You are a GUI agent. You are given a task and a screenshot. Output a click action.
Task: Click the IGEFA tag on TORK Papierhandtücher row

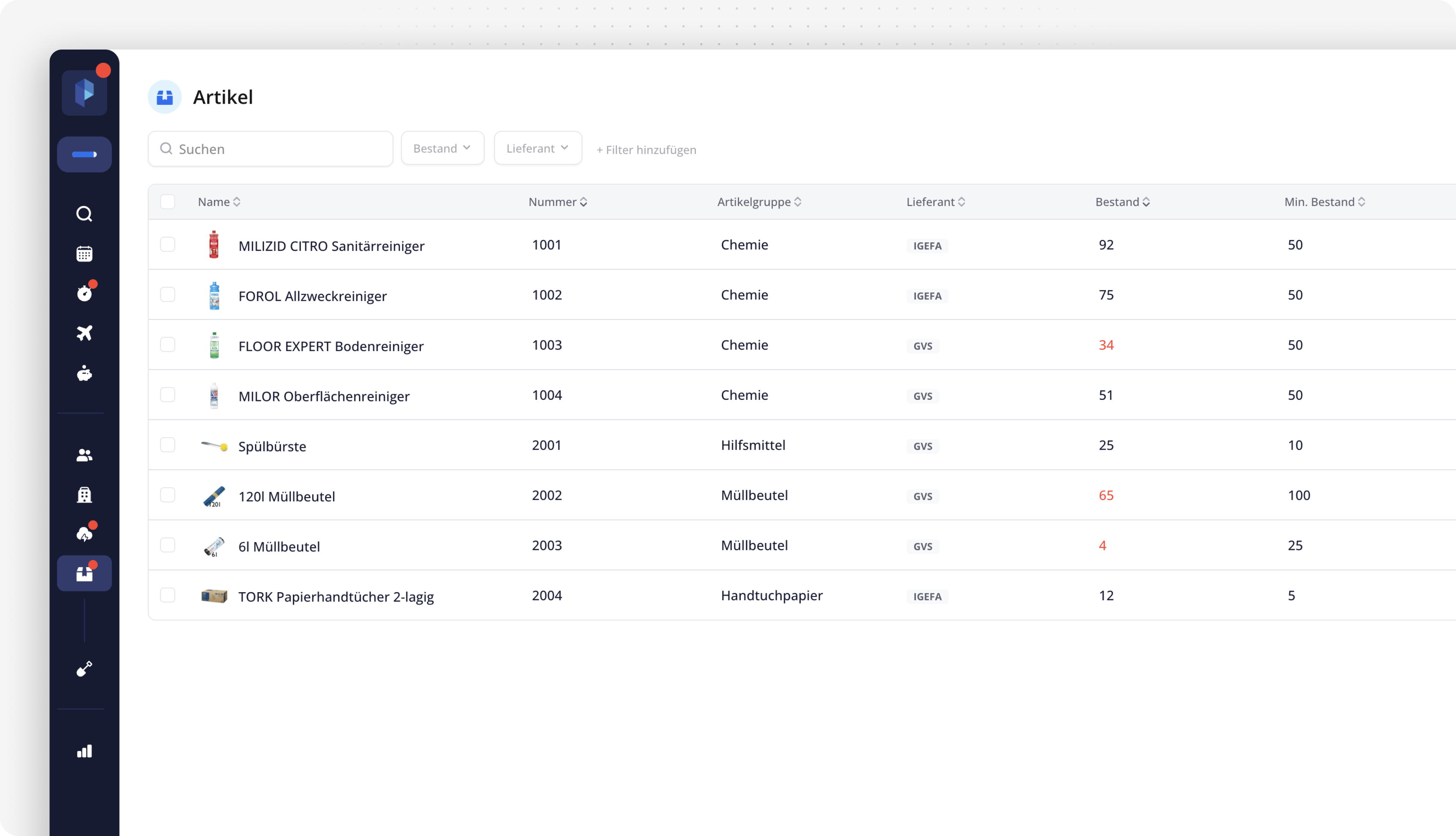[927, 596]
